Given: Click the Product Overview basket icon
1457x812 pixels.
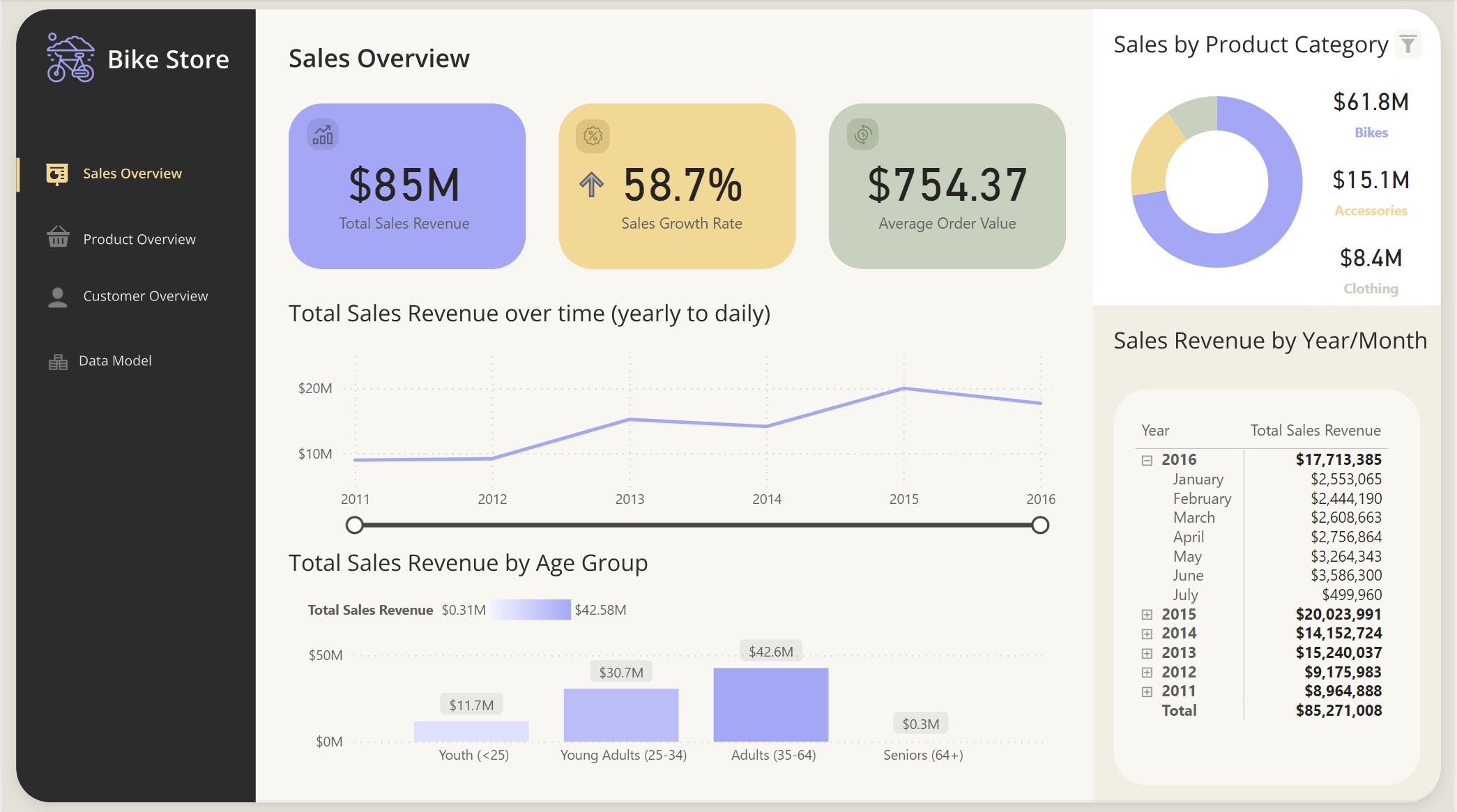Looking at the screenshot, I should point(58,238).
